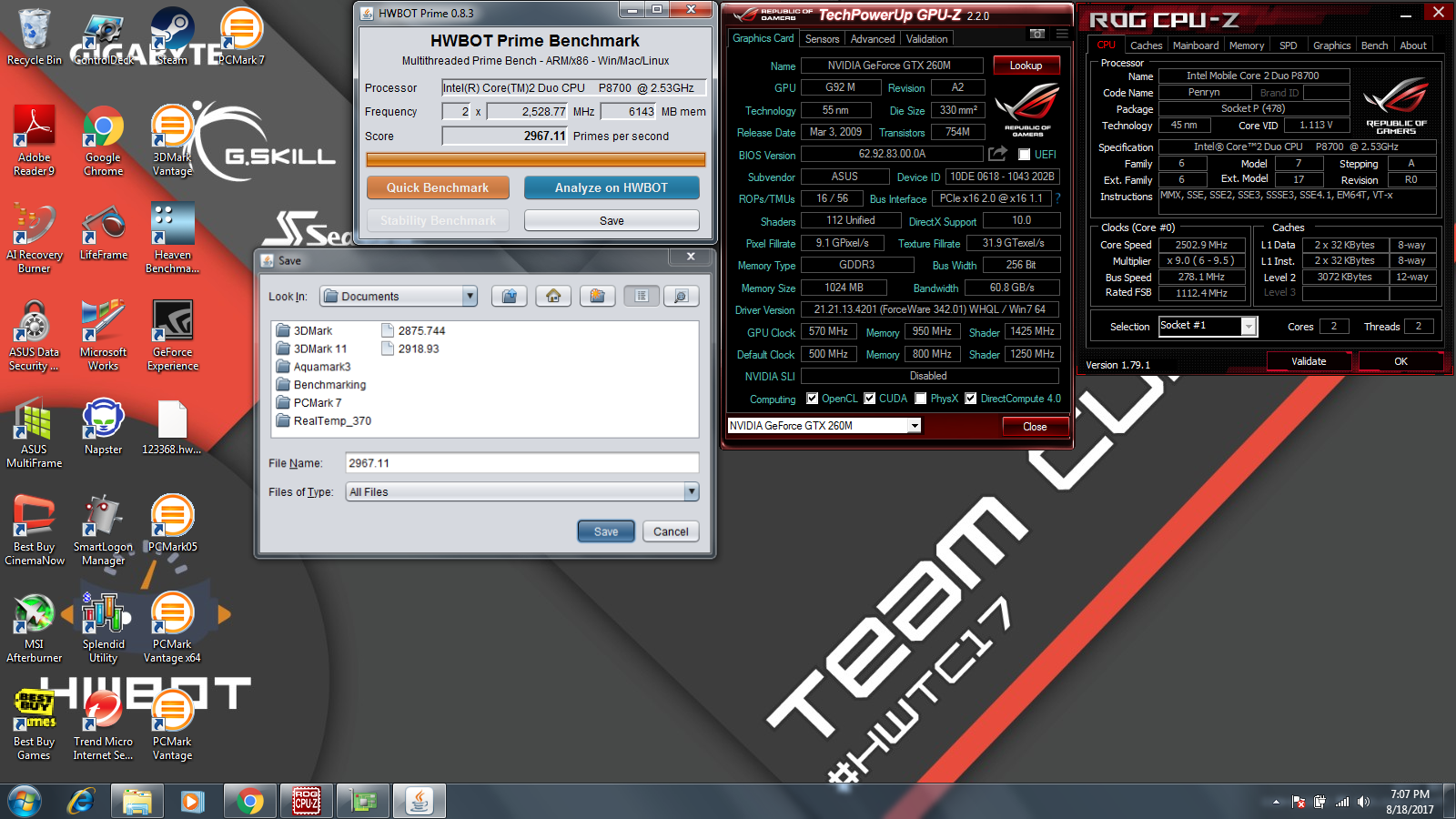
Task: Launch Adobe Reader 9 from desktop
Action: pyautogui.click(x=34, y=139)
